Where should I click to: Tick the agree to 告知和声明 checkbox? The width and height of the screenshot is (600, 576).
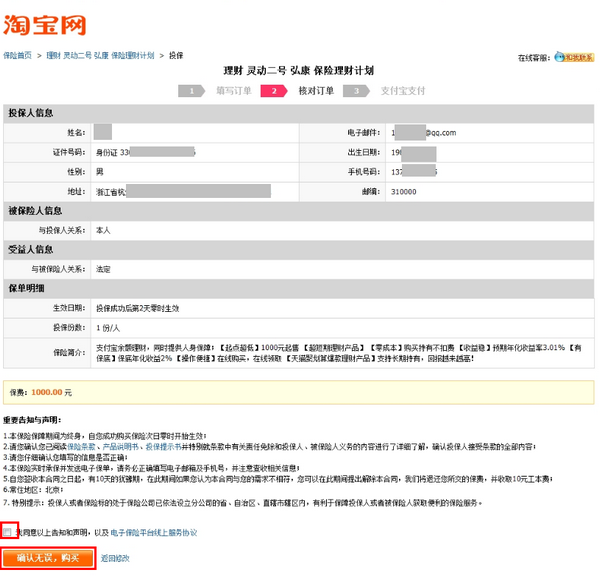tap(9, 532)
